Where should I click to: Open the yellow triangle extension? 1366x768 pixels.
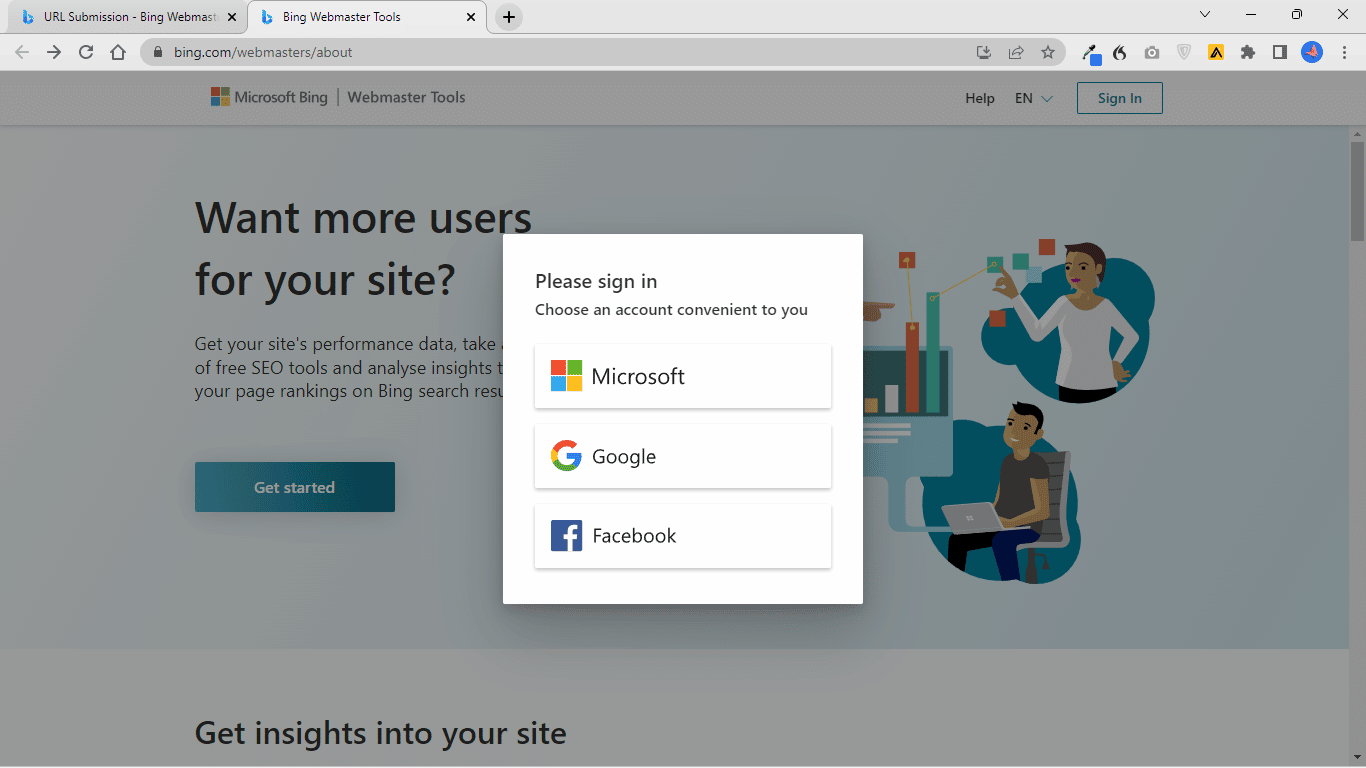coord(1215,52)
